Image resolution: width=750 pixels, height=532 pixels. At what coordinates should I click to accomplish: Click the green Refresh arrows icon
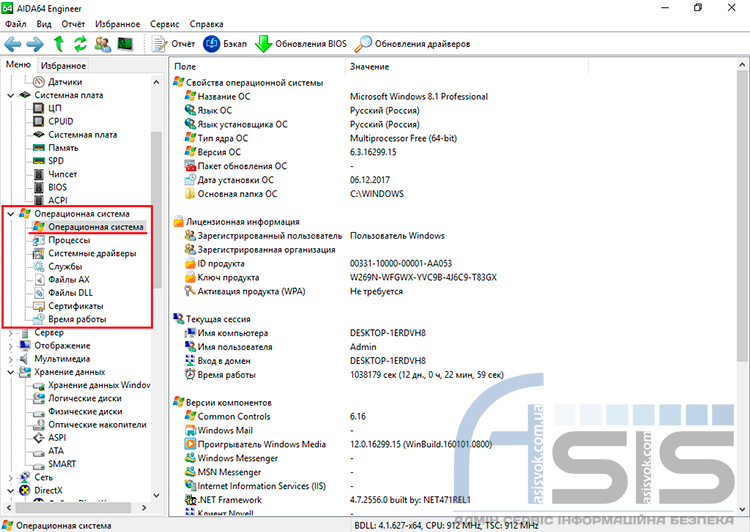pyautogui.click(x=80, y=44)
